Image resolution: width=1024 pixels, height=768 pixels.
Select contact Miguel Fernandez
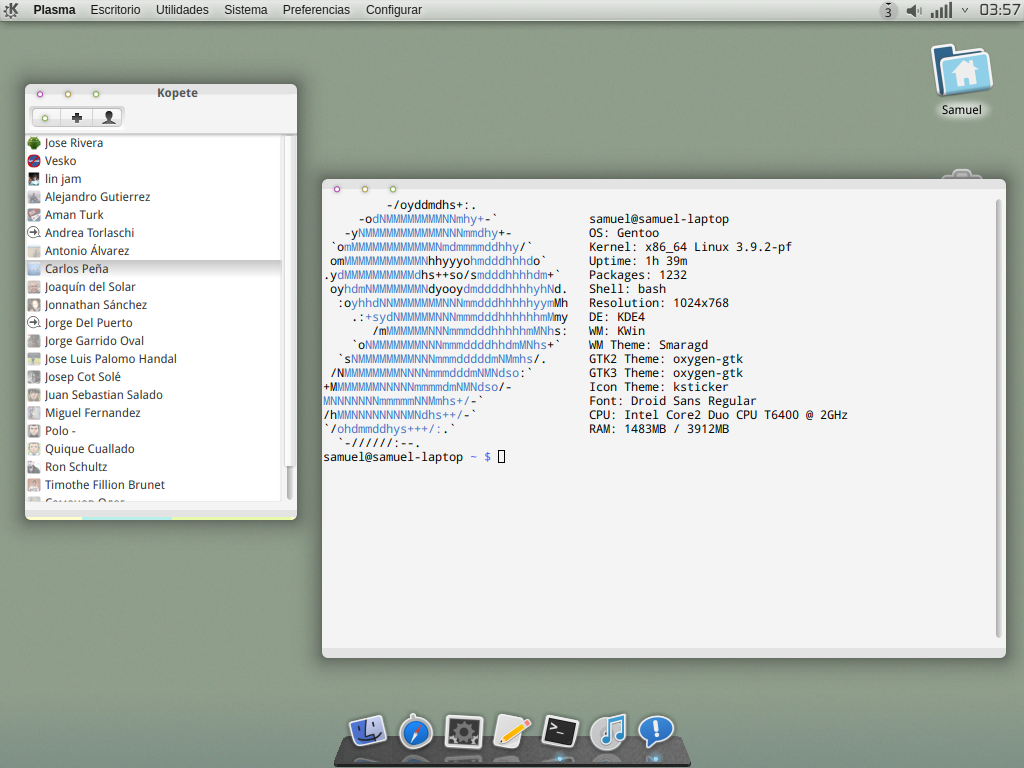pyautogui.click(x=153, y=413)
